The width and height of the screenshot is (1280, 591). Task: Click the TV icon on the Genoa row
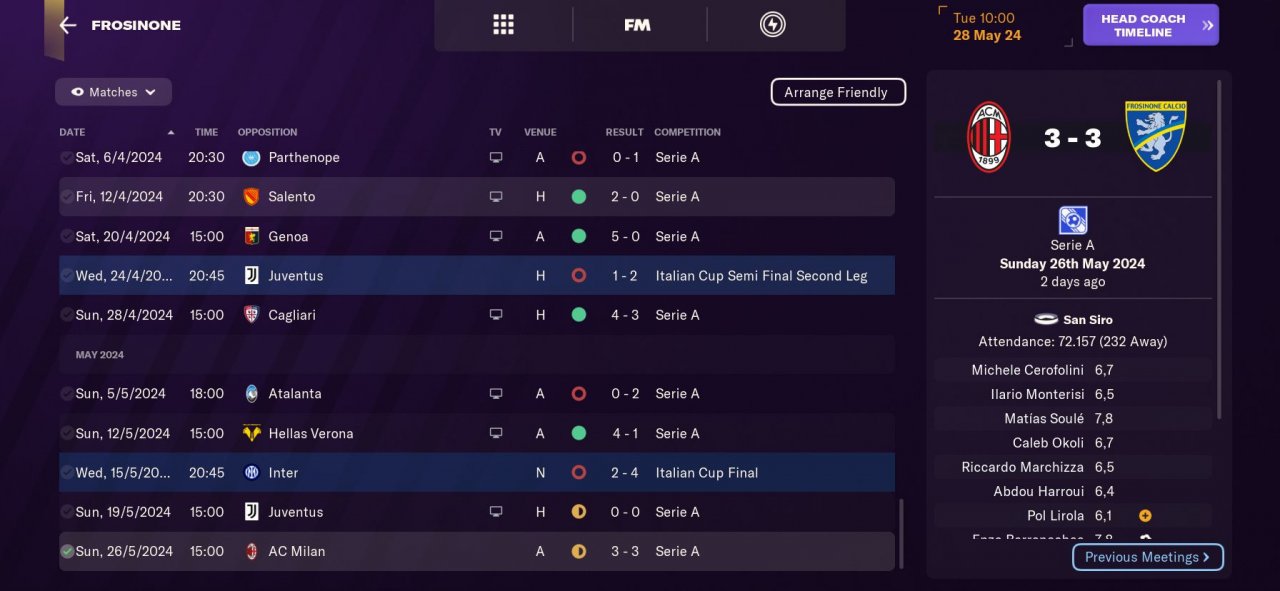tap(495, 237)
